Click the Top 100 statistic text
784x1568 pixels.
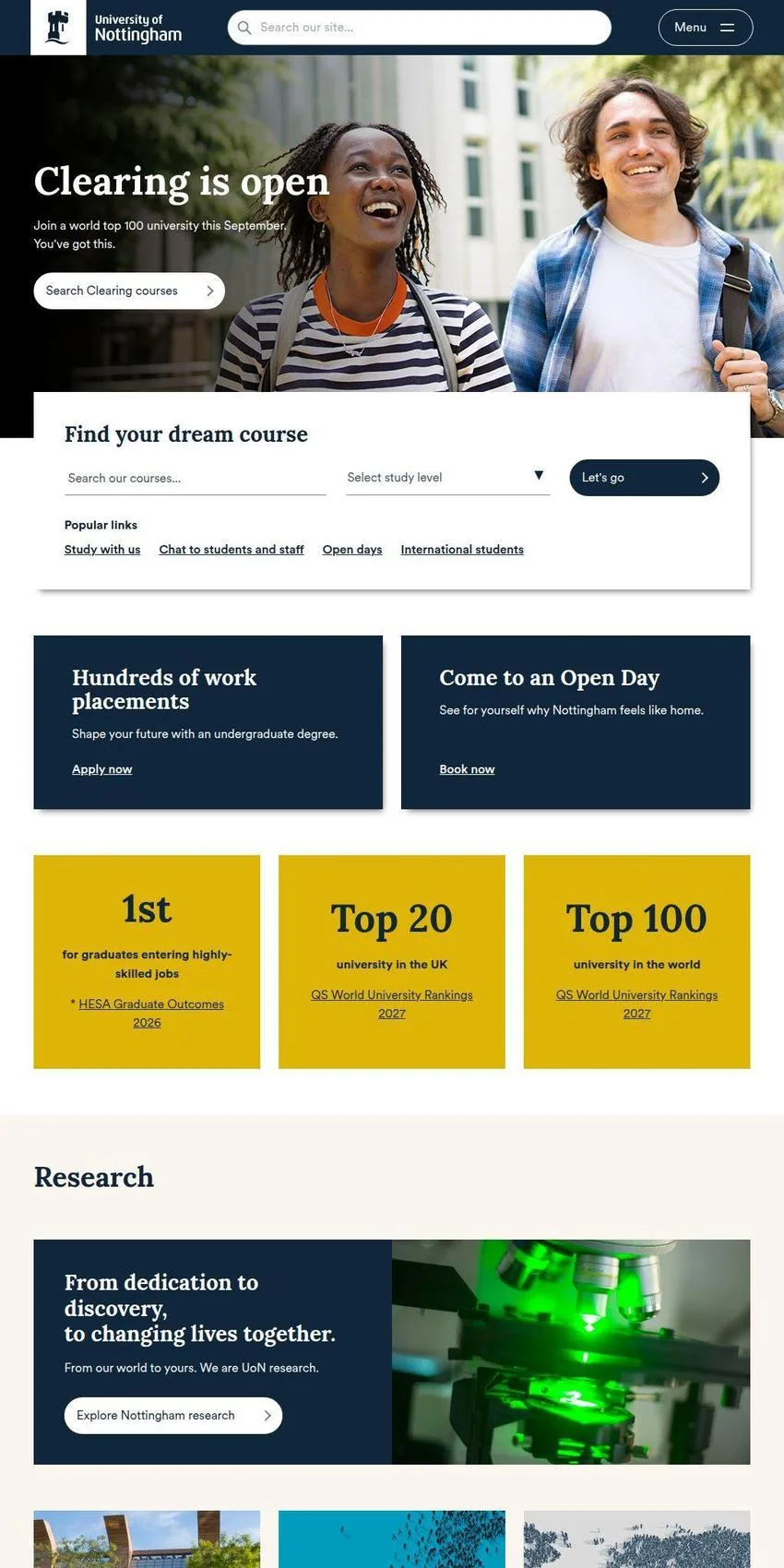tap(636, 919)
